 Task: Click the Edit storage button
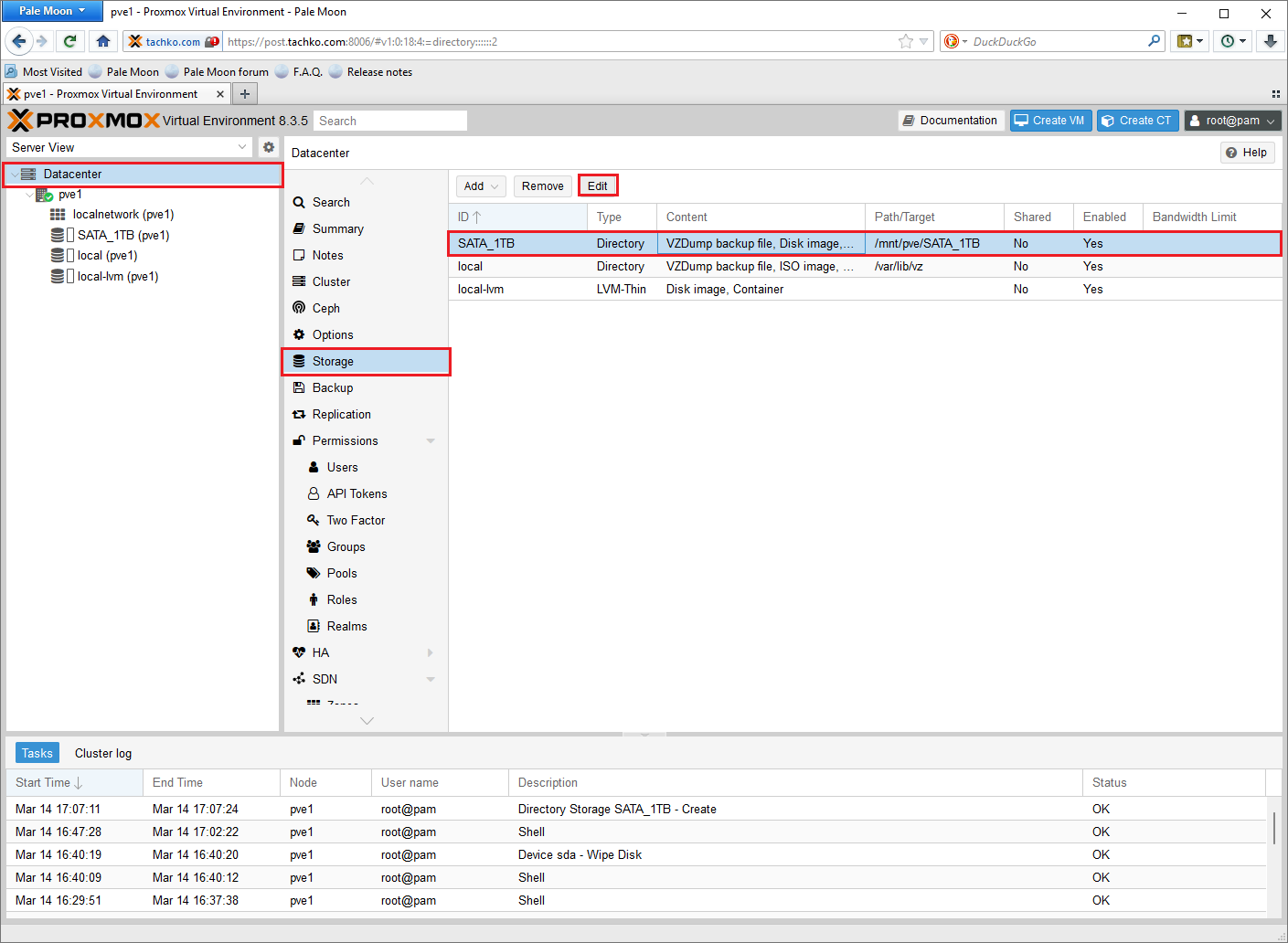pyautogui.click(x=598, y=186)
